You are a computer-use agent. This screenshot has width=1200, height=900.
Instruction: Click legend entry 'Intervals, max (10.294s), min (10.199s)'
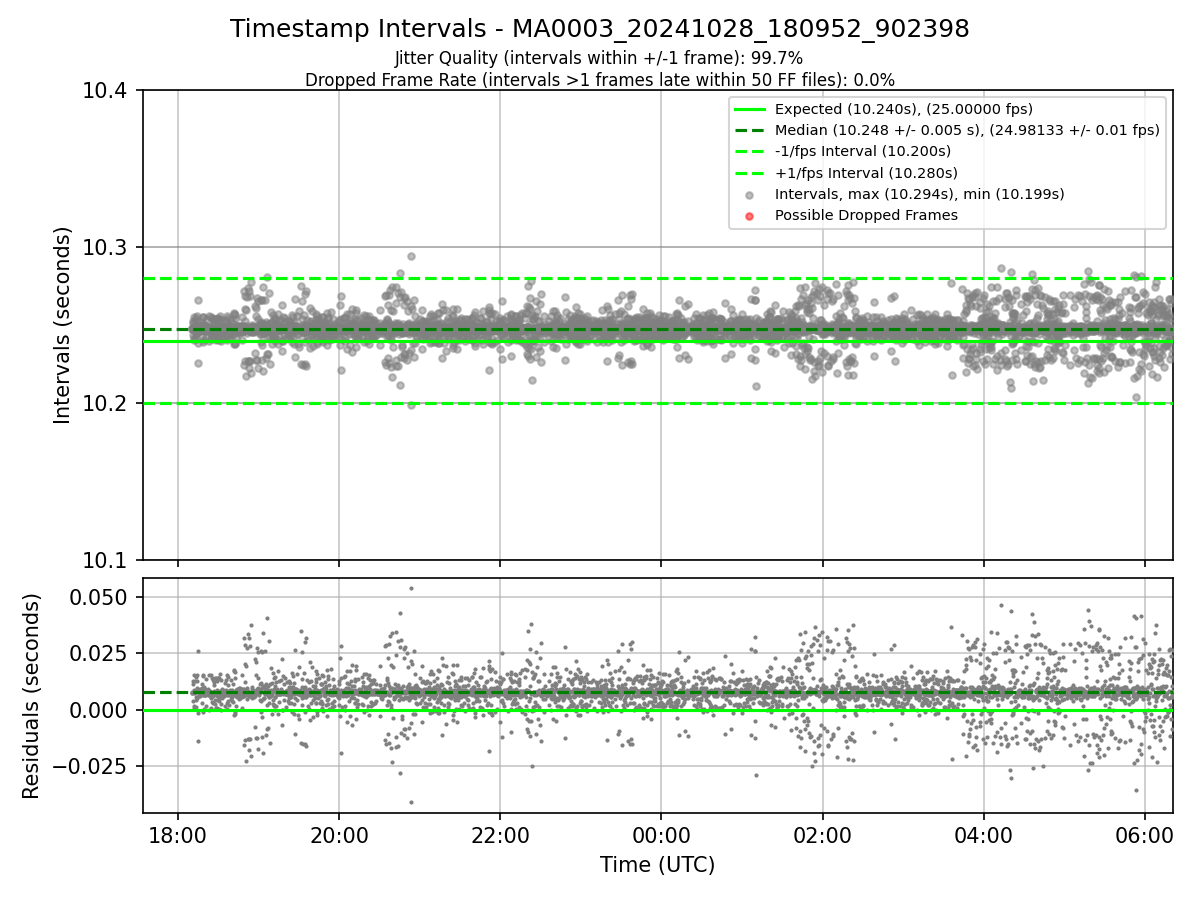pyautogui.click(x=920, y=193)
